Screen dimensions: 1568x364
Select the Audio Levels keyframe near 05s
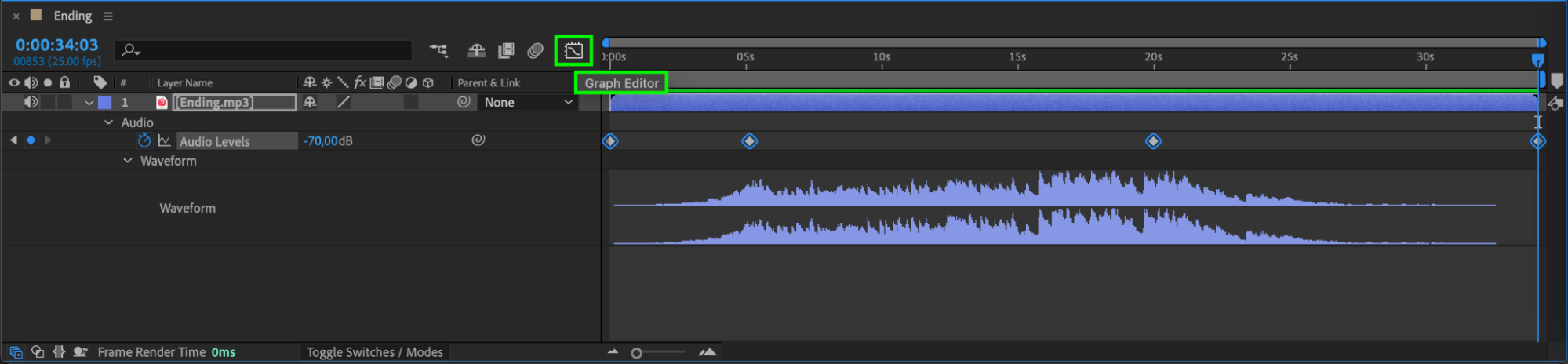(x=749, y=141)
